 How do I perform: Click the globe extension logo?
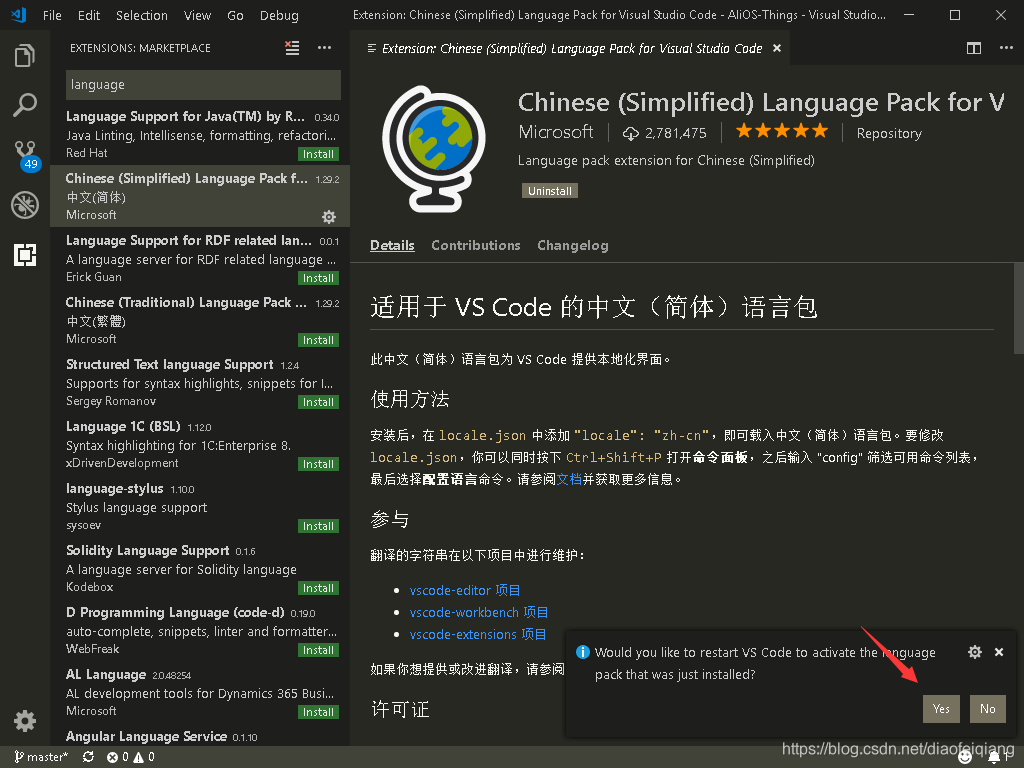tap(434, 149)
